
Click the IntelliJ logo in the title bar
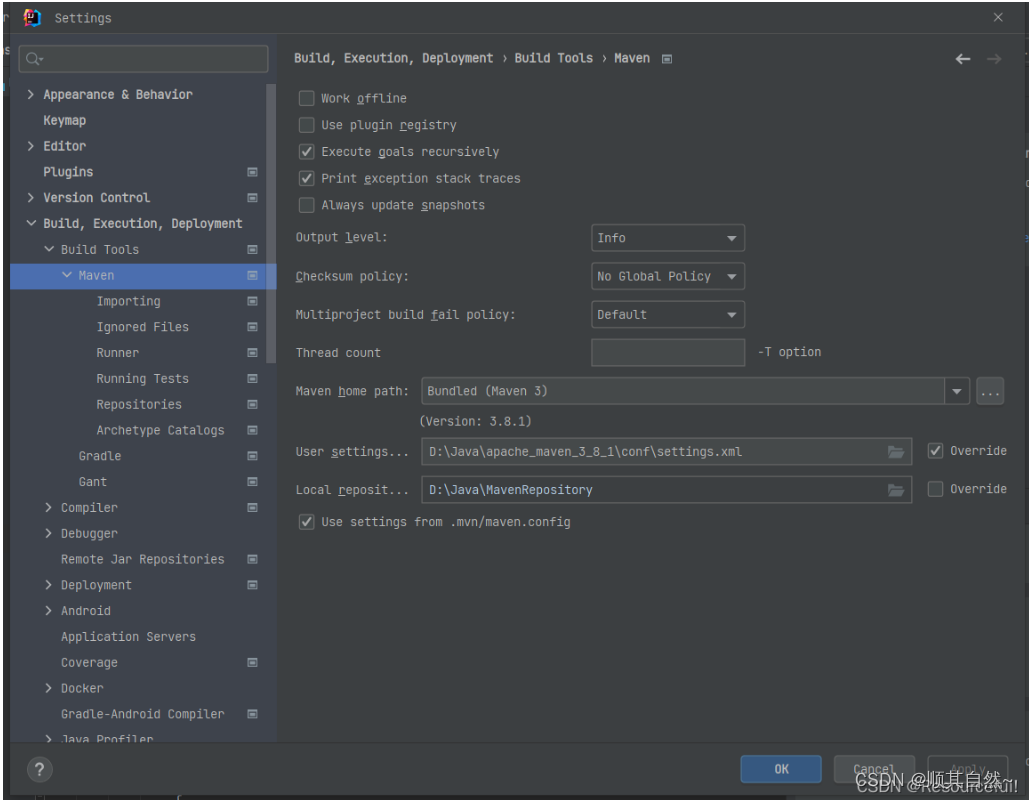(x=32, y=18)
